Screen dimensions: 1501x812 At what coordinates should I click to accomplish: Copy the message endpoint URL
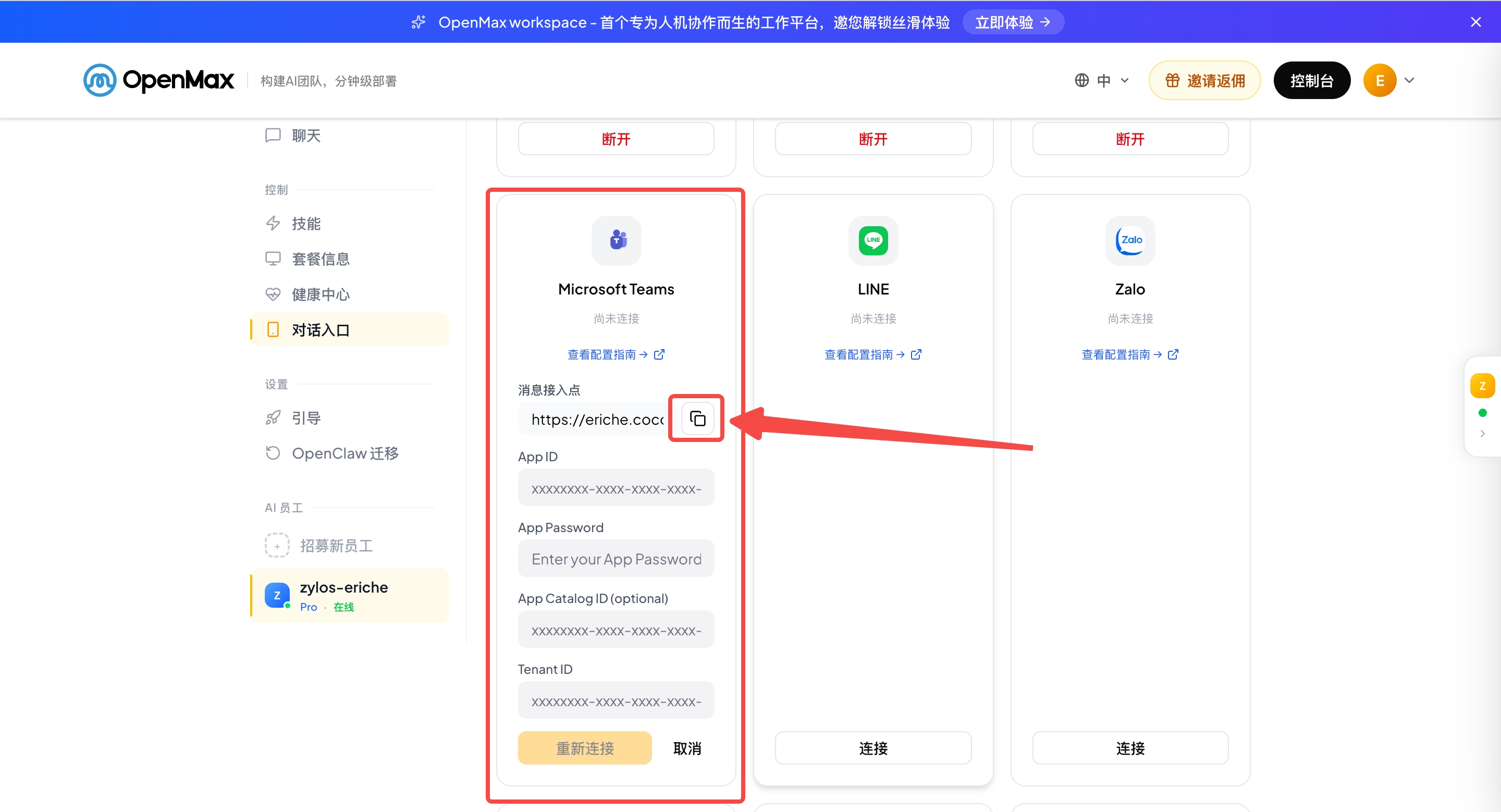click(697, 418)
